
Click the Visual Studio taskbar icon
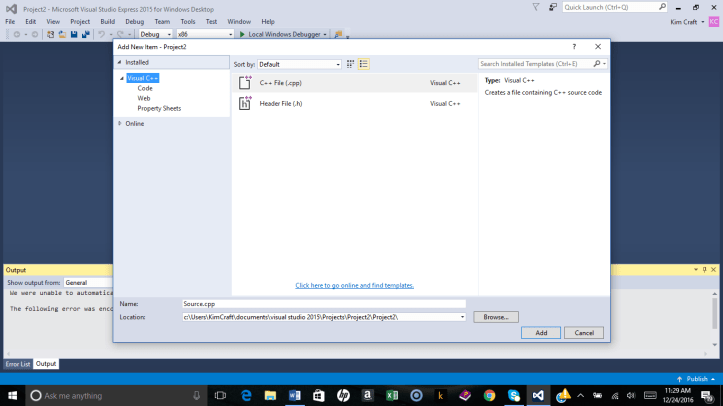537,395
